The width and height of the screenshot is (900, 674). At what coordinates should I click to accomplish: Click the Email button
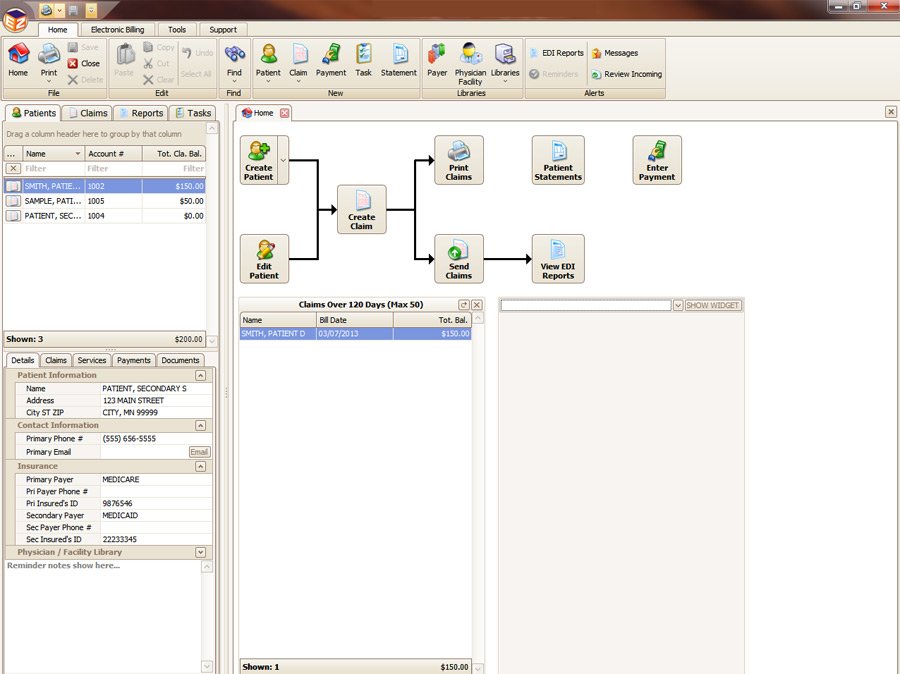pyautogui.click(x=199, y=452)
